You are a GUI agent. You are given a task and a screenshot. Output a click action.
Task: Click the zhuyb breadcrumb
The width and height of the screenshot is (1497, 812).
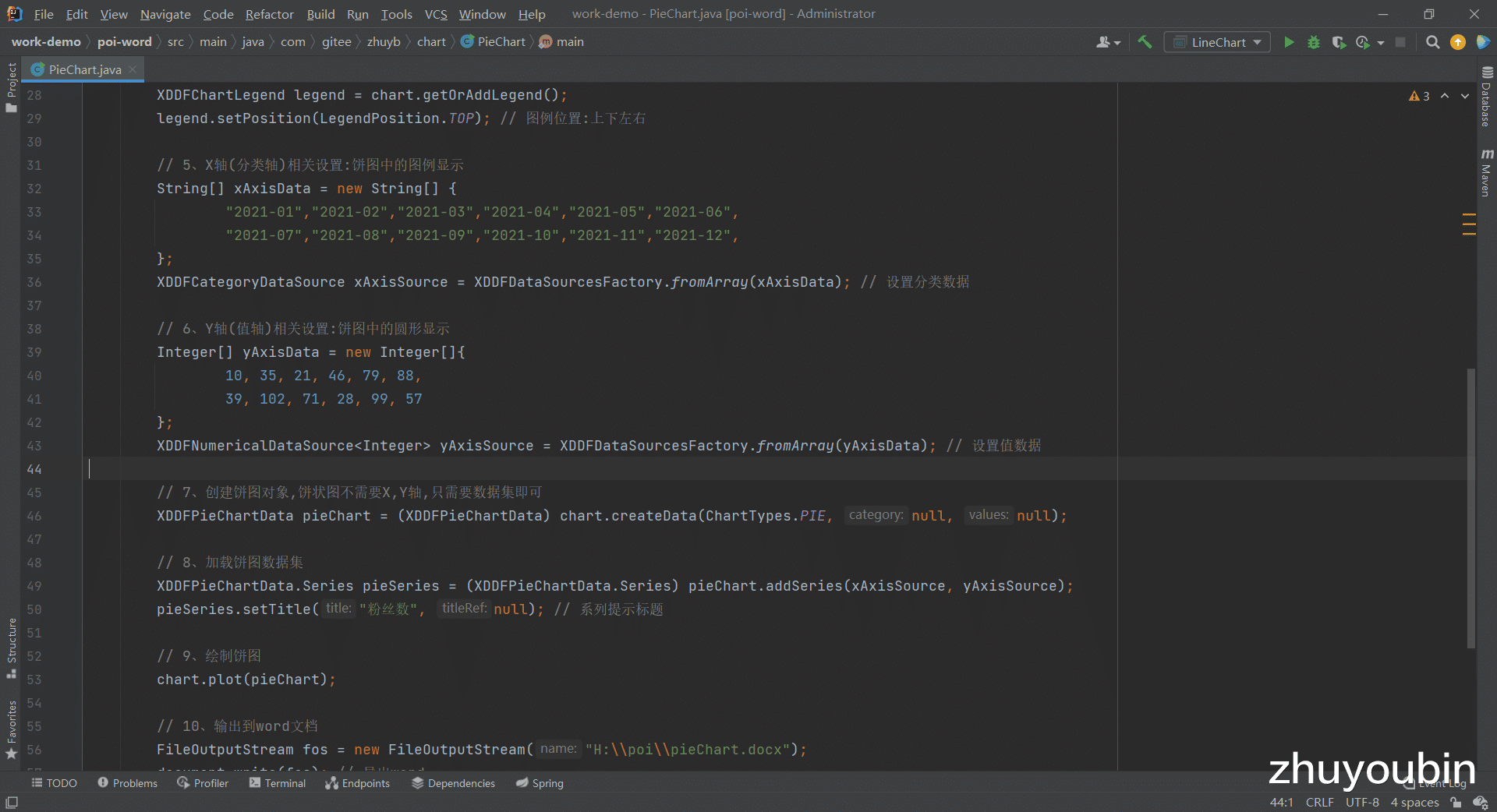click(384, 42)
